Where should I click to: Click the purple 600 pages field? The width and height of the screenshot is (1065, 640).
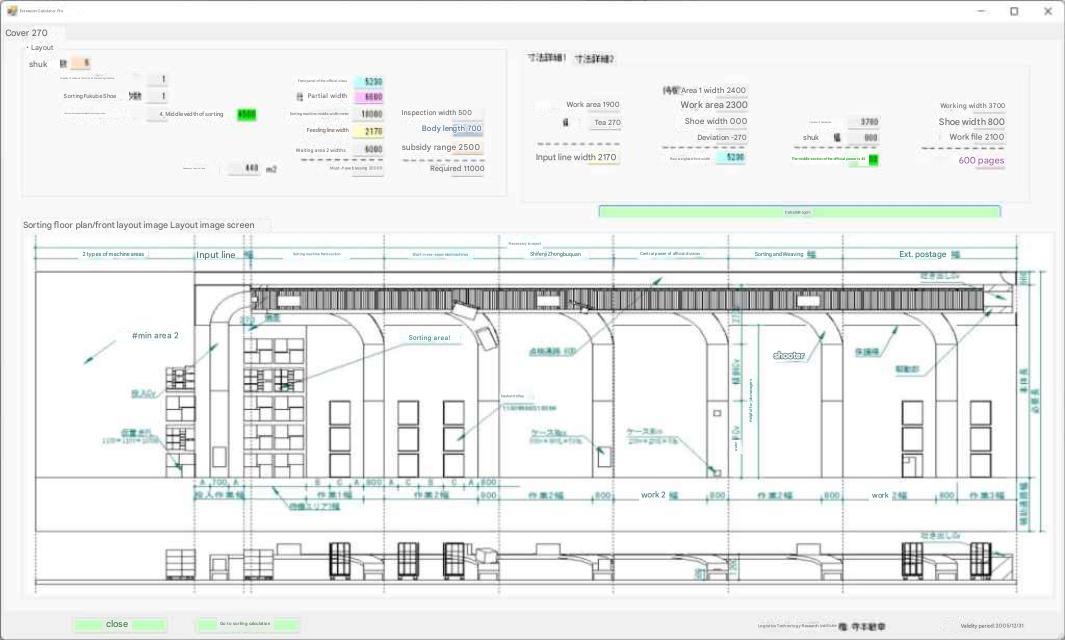tap(981, 161)
